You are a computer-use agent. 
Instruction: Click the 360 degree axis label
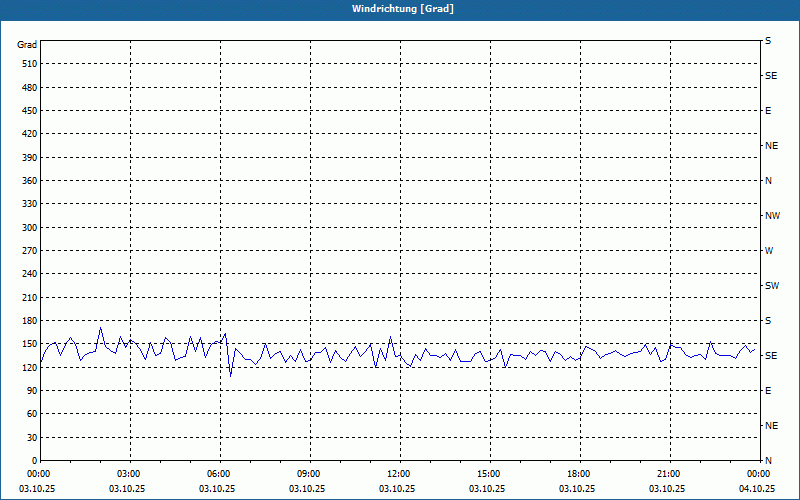click(x=30, y=181)
